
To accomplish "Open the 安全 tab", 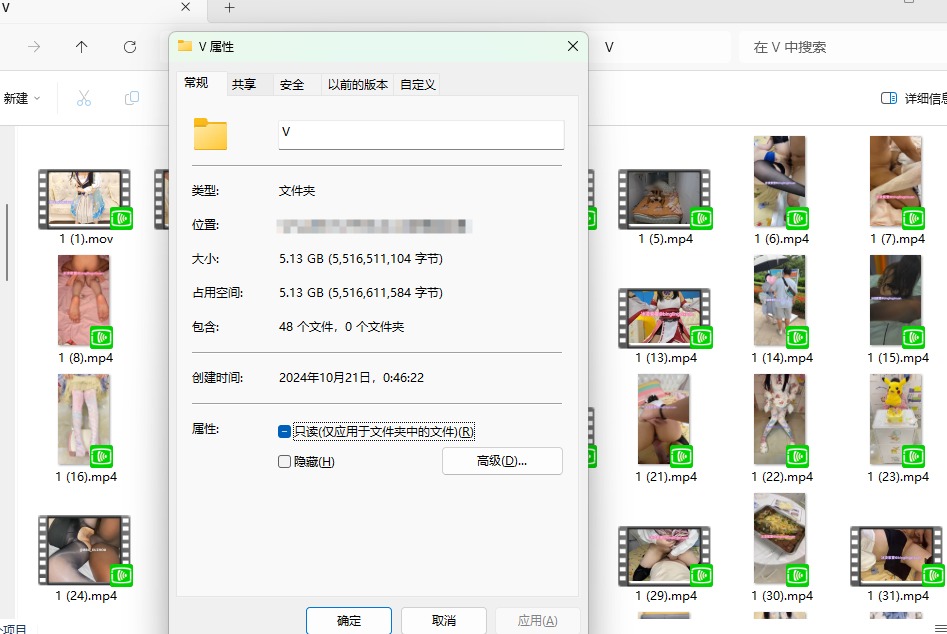I will (x=292, y=85).
